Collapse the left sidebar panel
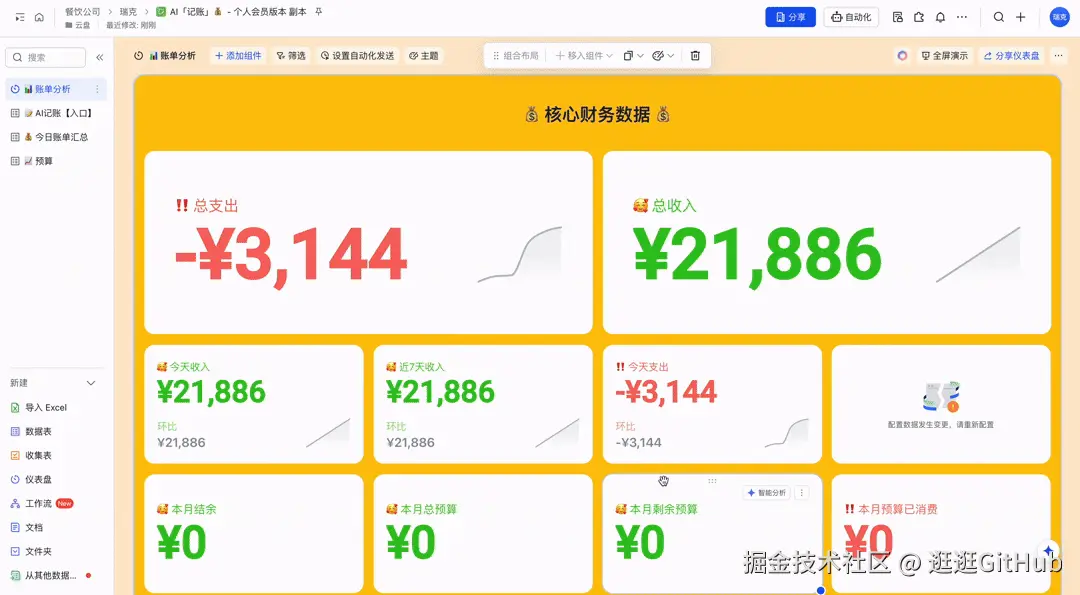 pos(99,56)
